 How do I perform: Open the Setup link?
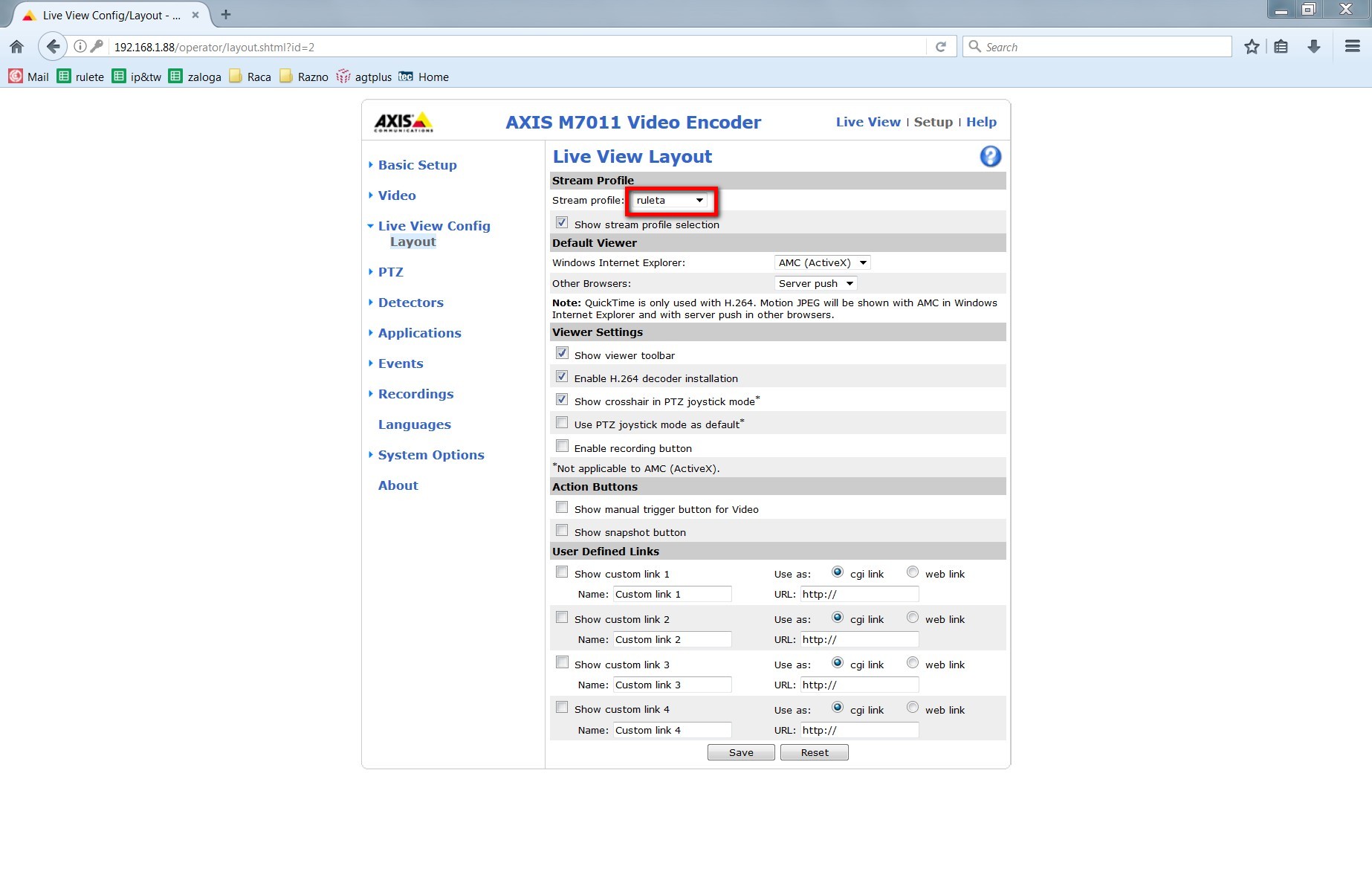click(x=933, y=122)
